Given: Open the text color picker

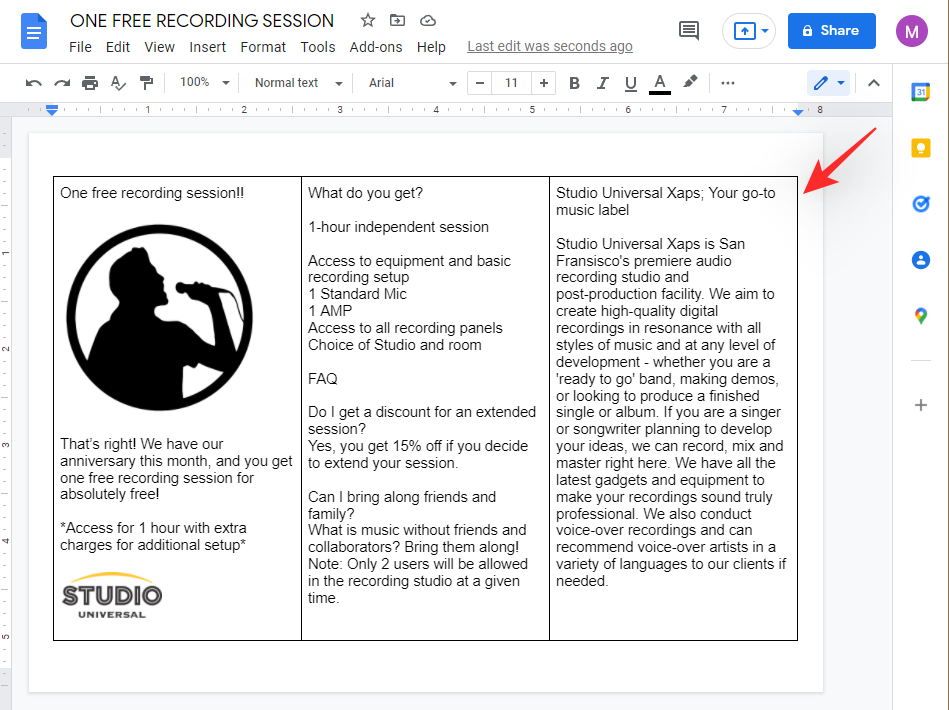Looking at the screenshot, I should pyautogui.click(x=659, y=83).
